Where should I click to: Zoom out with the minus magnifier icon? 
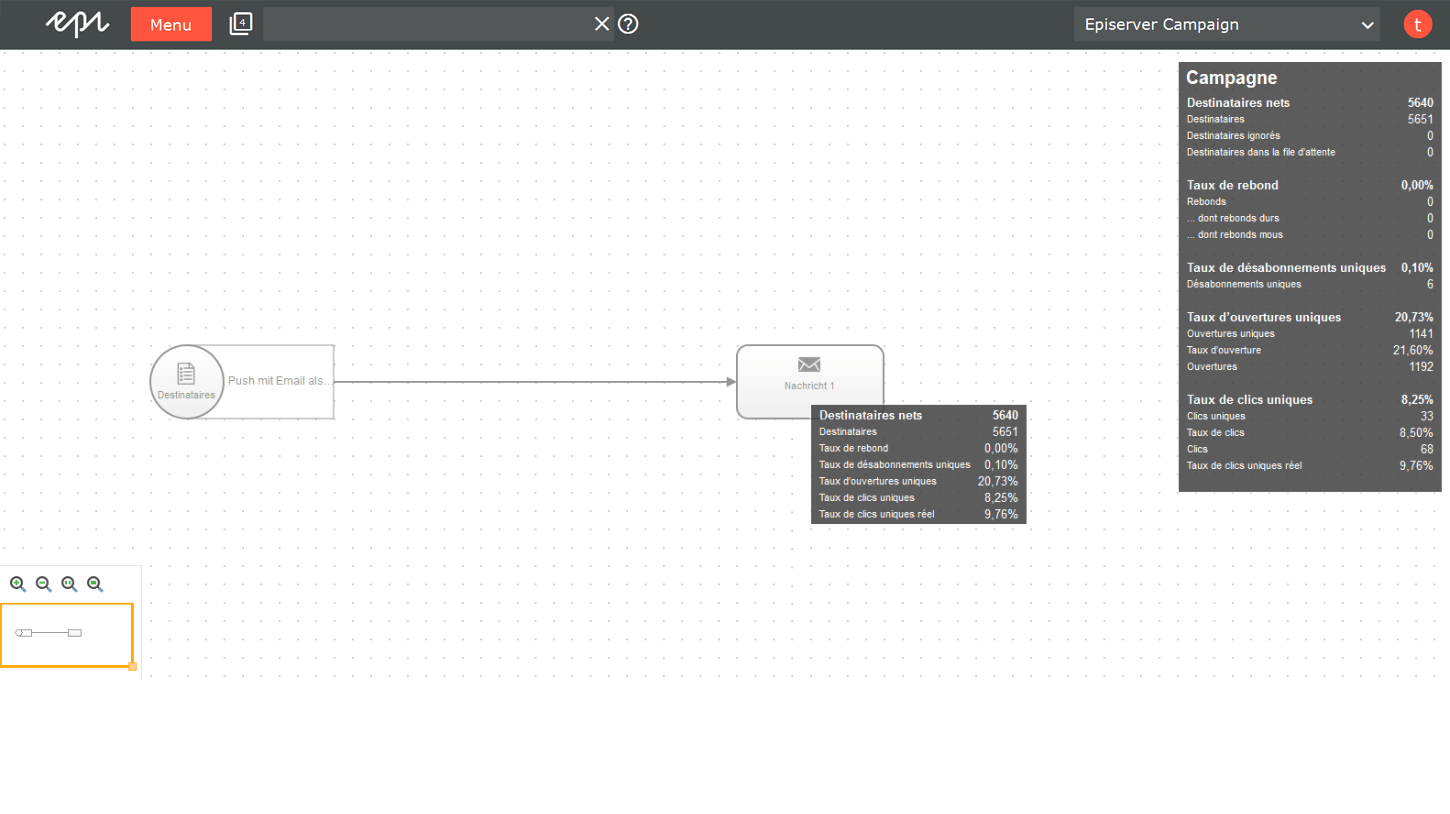click(44, 584)
